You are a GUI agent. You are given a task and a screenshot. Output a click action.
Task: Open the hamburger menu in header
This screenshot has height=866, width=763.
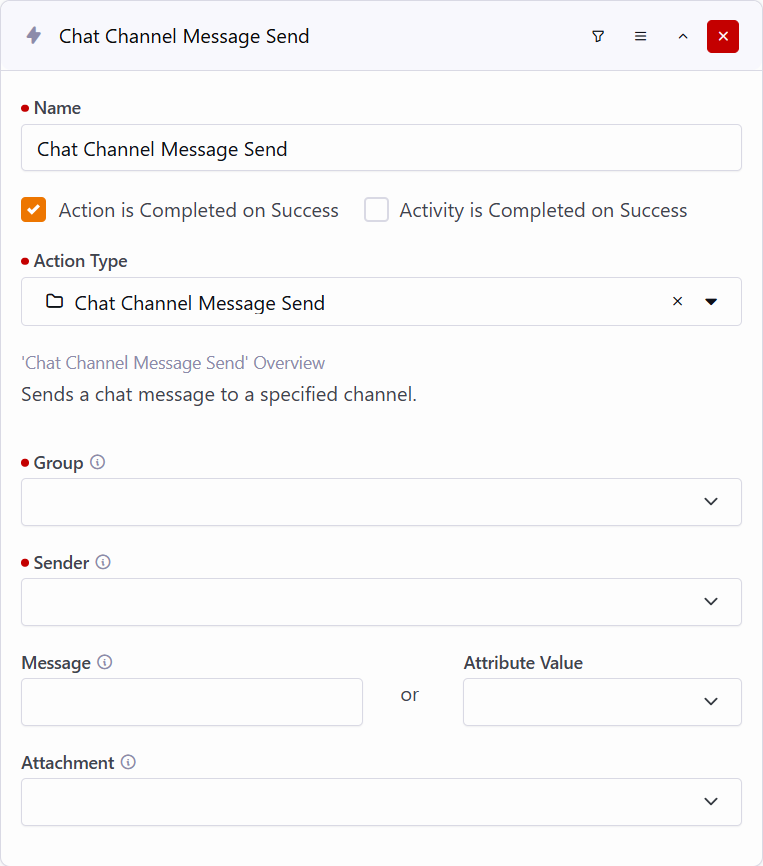point(640,36)
